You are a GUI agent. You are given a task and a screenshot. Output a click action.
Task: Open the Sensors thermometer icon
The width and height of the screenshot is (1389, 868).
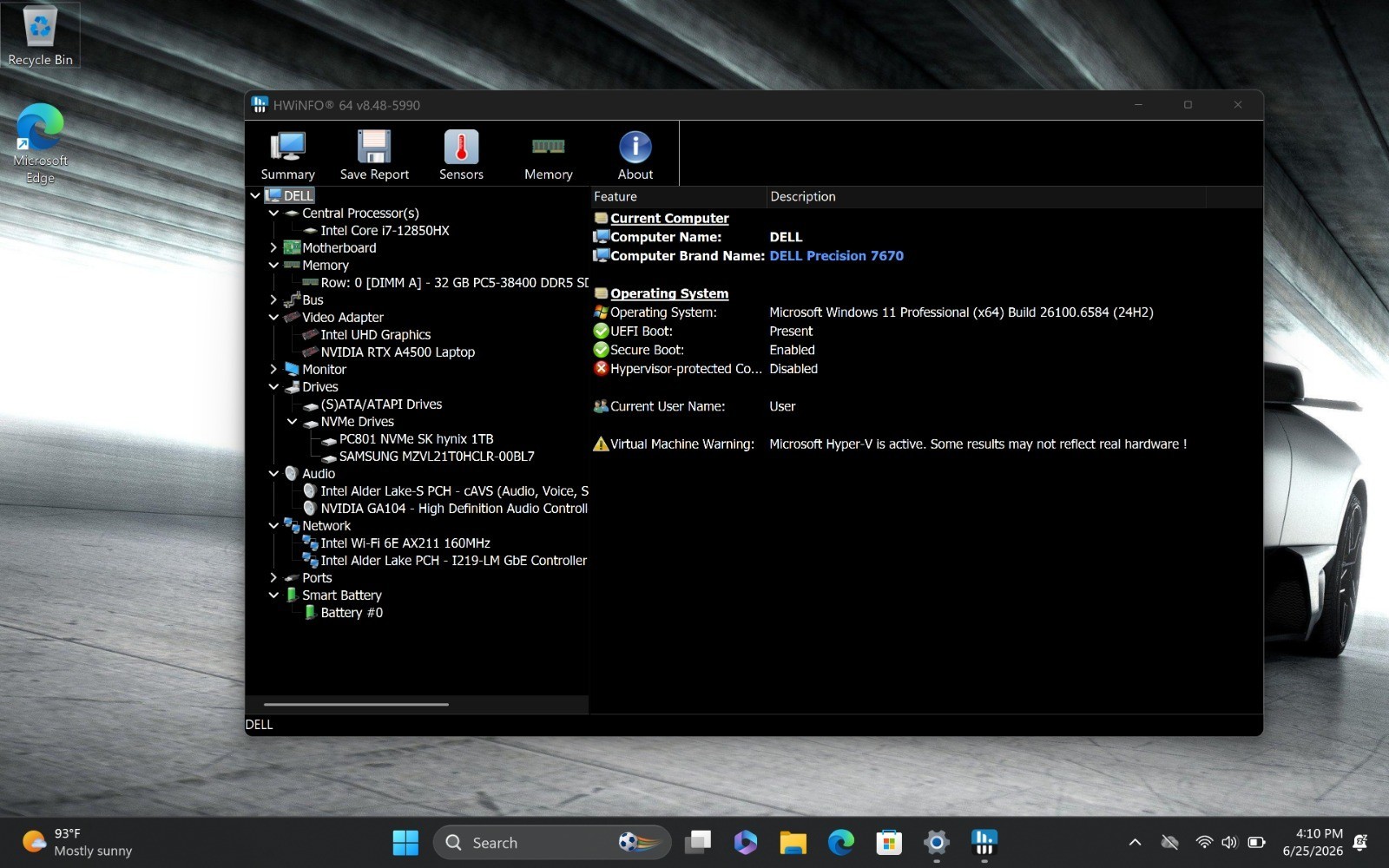[461, 155]
